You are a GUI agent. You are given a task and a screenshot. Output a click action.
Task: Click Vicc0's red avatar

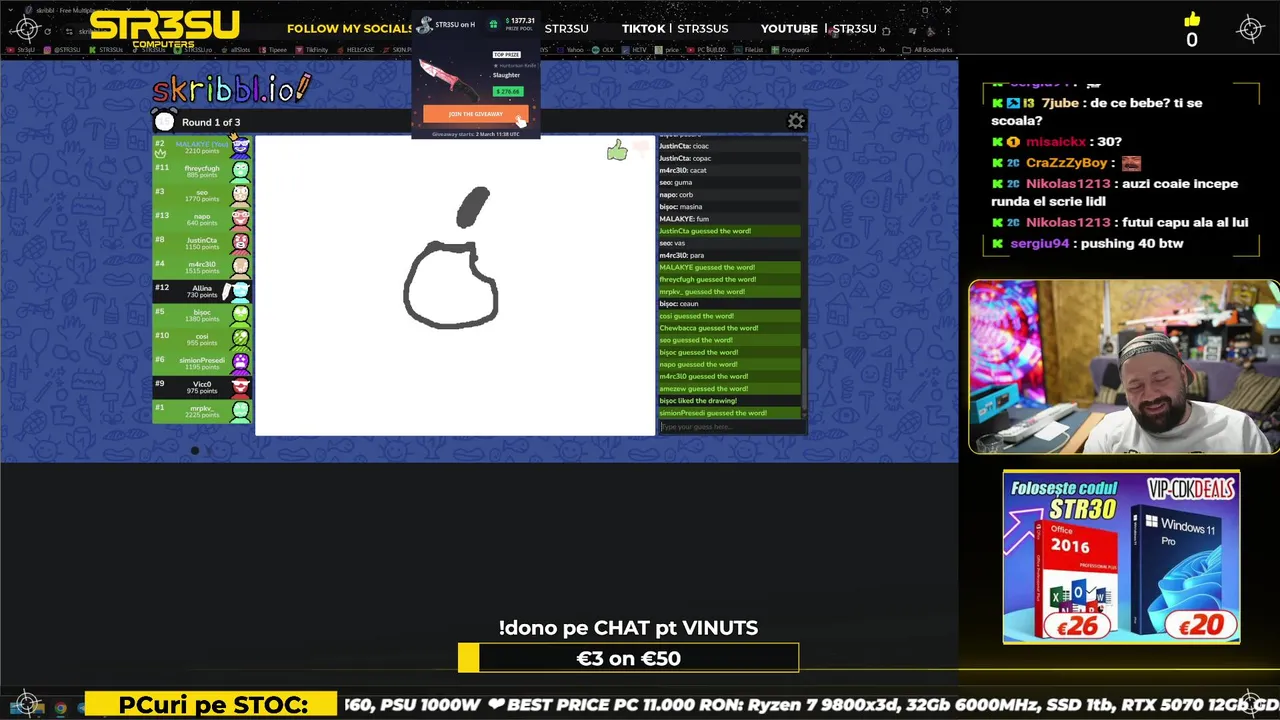240,387
